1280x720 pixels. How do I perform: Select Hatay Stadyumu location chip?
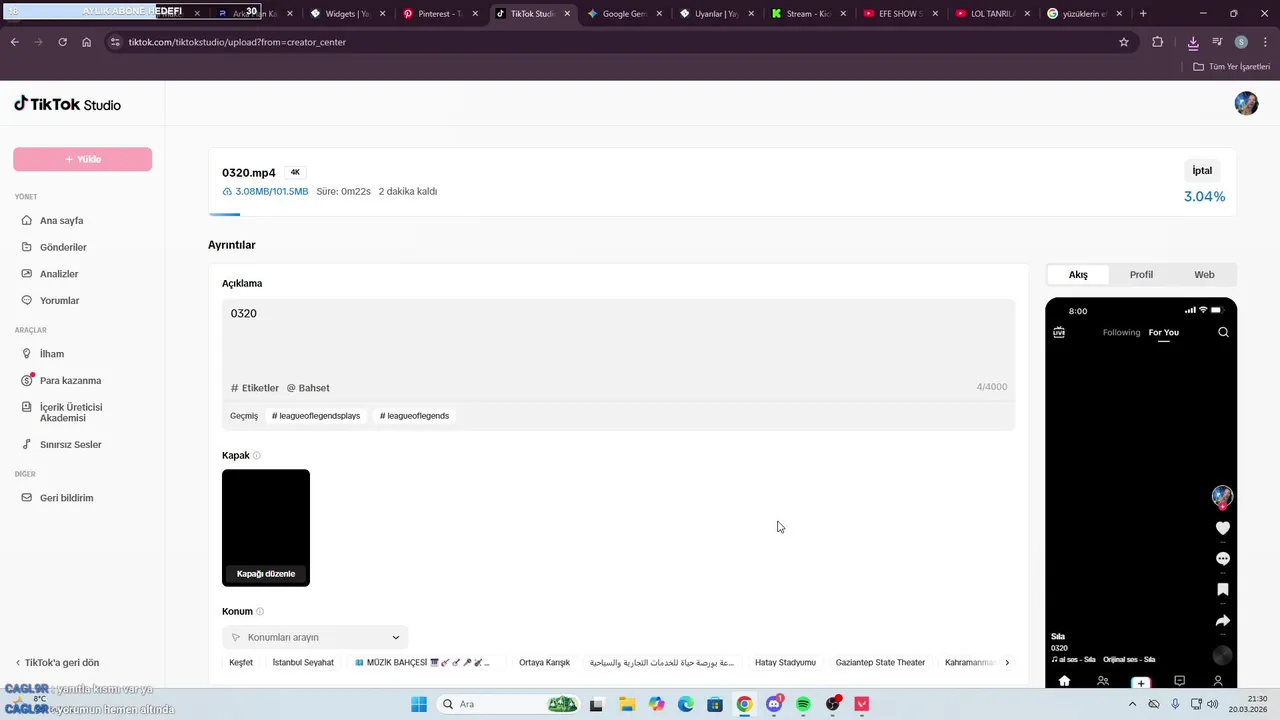point(785,663)
